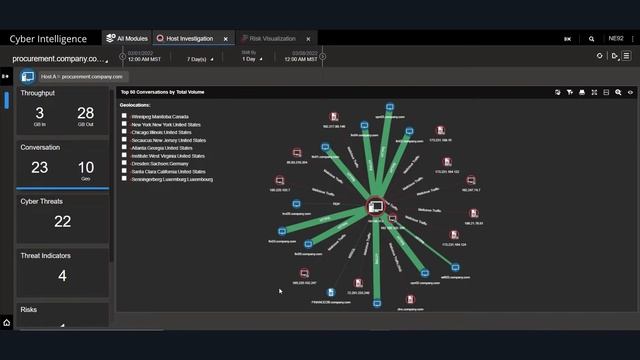Screen dimensions: 640x360
Task: Select the rightmost red monitor node
Action: coord(471,180)
